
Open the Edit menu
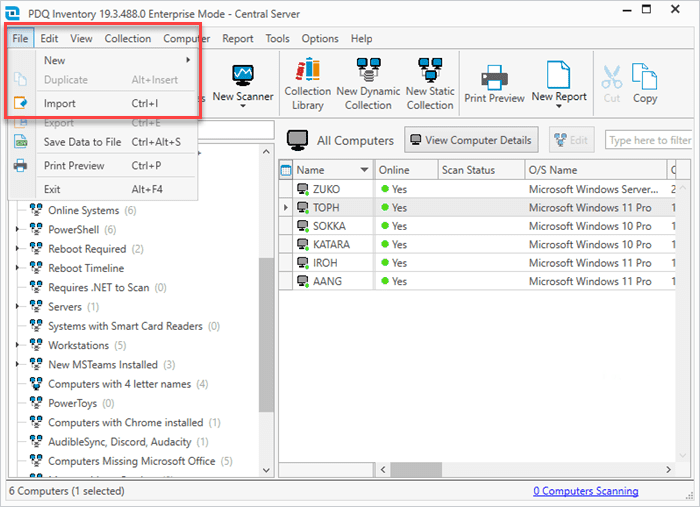coord(49,38)
